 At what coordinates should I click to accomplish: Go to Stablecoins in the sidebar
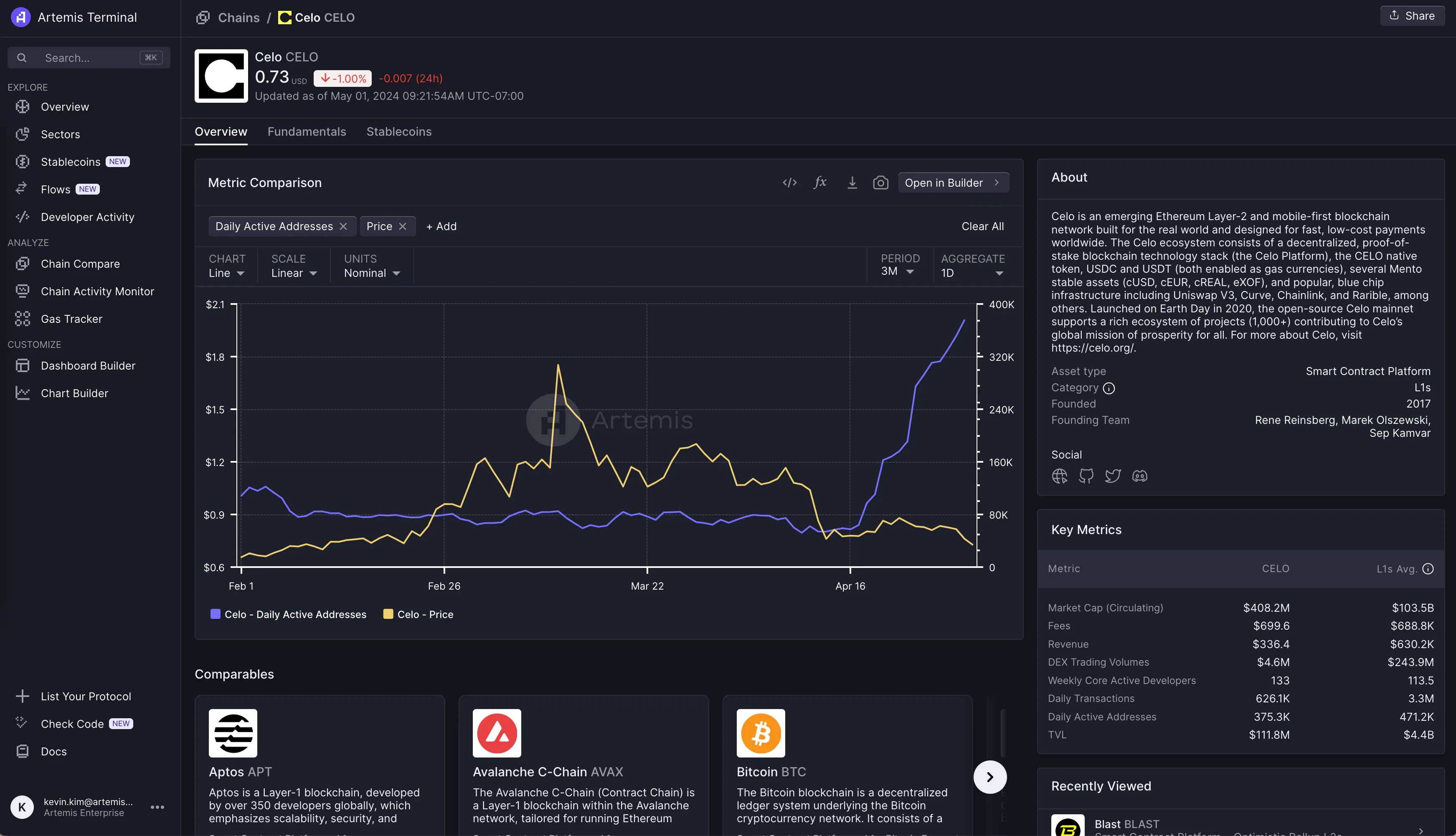[x=70, y=162]
